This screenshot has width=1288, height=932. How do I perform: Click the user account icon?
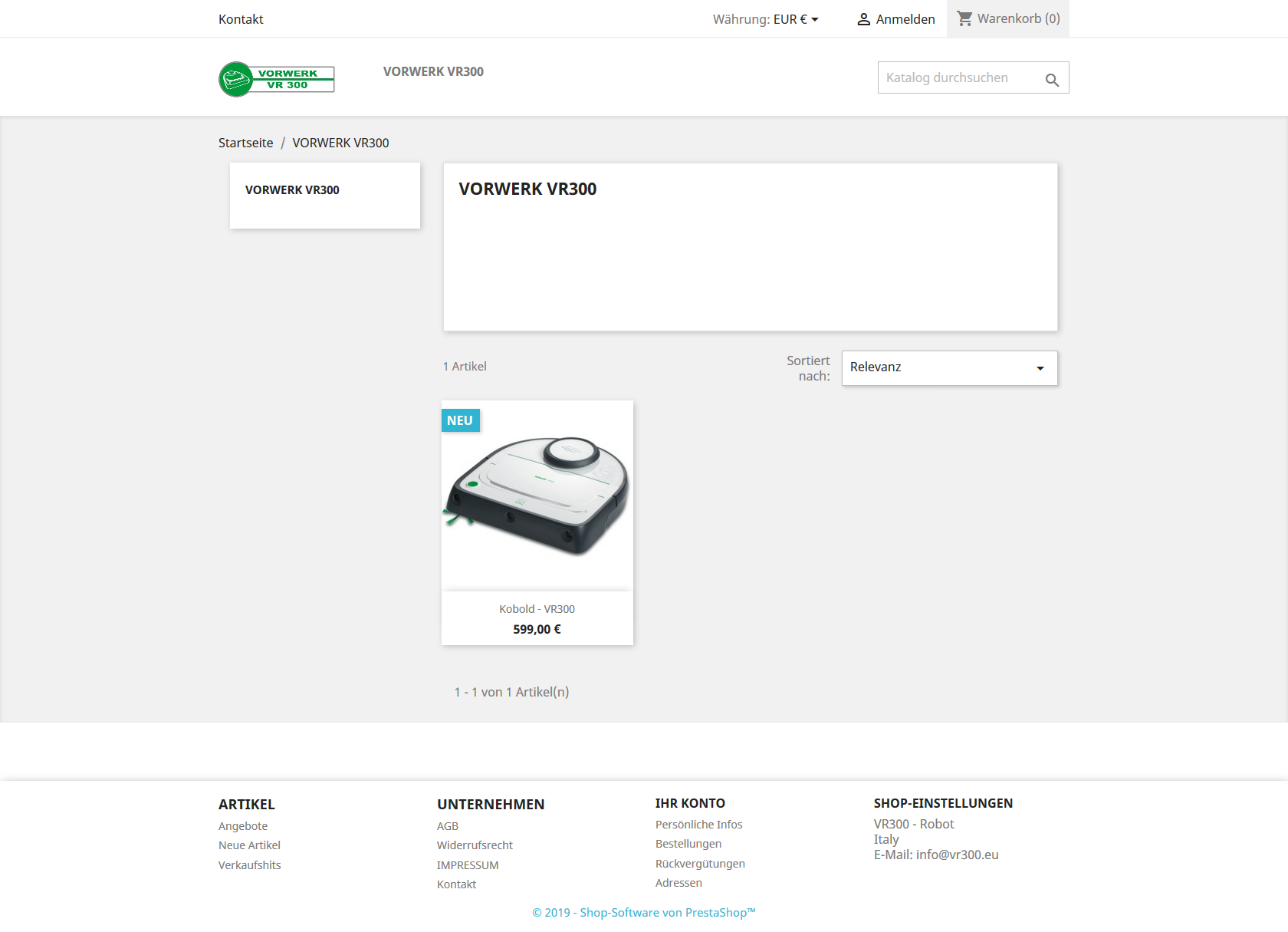coord(863,19)
